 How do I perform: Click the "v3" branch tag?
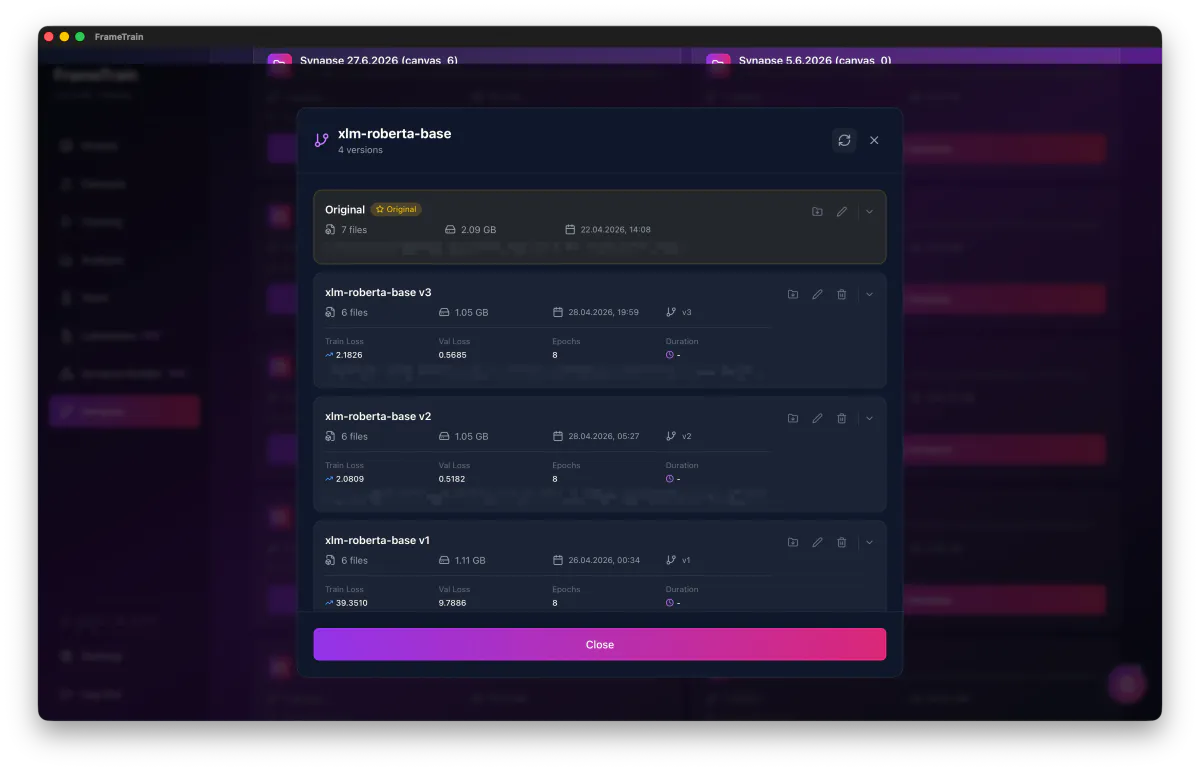[x=679, y=312]
